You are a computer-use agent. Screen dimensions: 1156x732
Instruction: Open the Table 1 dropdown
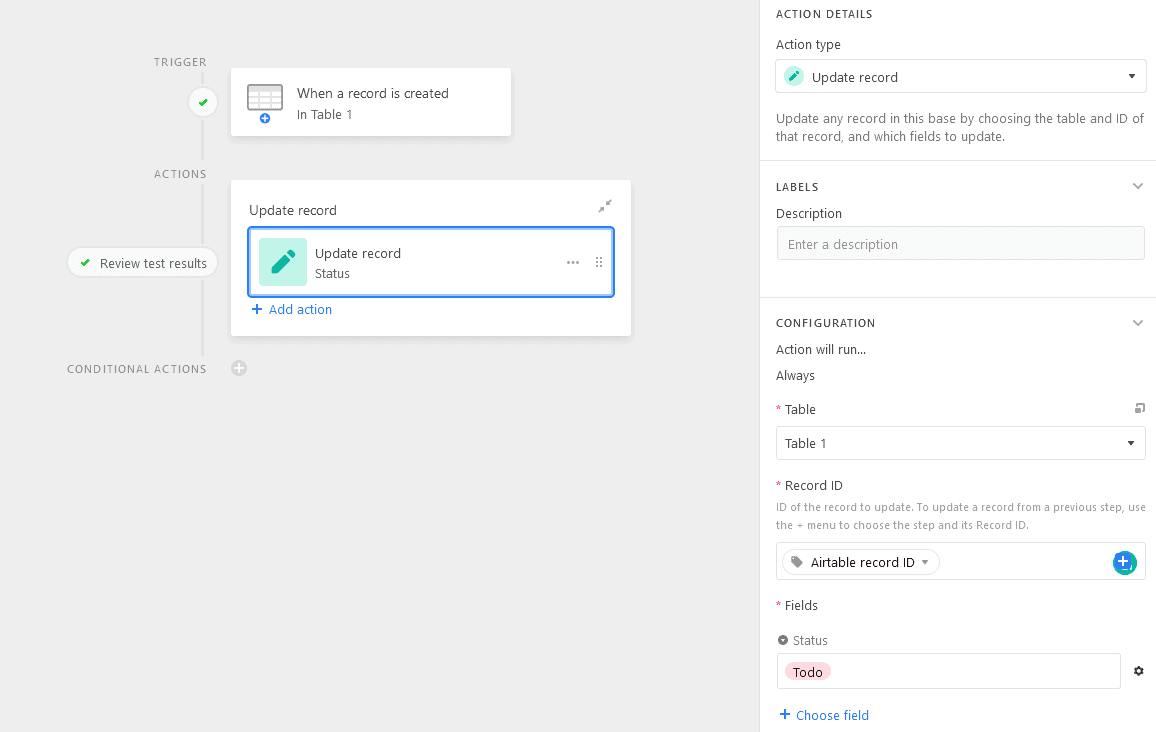tap(961, 443)
